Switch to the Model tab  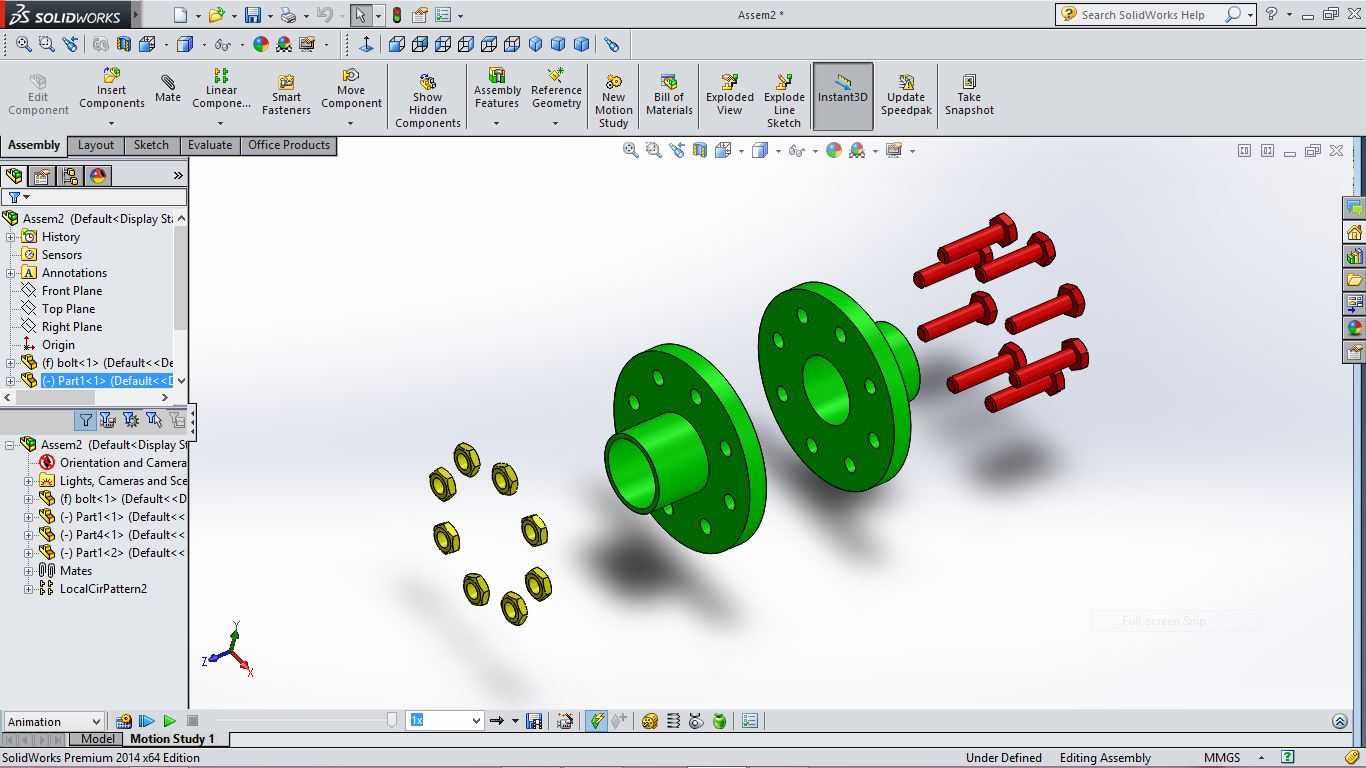pyautogui.click(x=97, y=739)
